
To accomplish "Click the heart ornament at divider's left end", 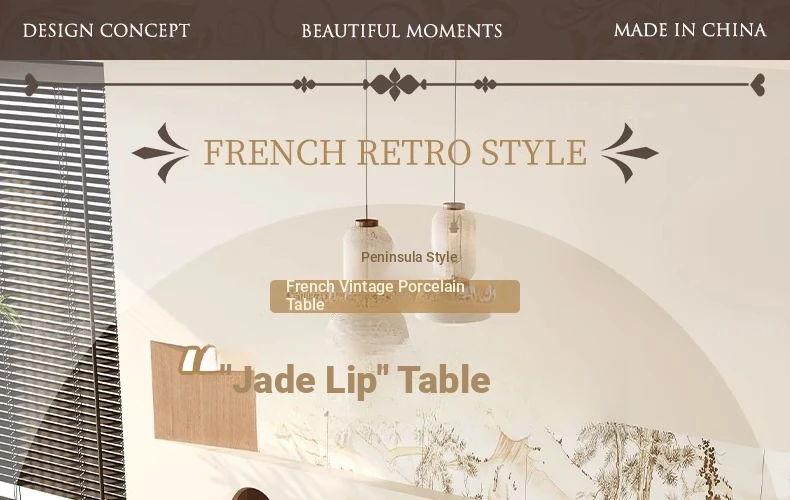I will coord(31,85).
